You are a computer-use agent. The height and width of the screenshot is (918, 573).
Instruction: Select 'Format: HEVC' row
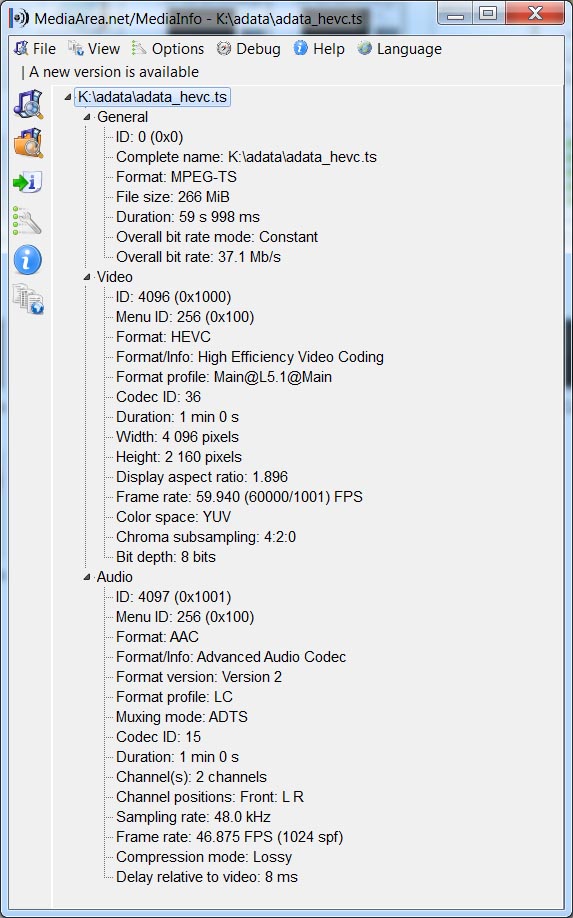click(x=163, y=337)
